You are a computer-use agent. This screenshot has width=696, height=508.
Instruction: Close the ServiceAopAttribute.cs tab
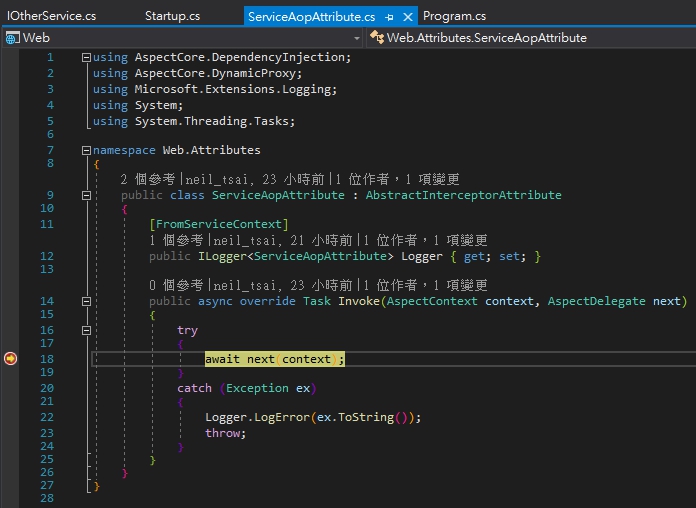pyautogui.click(x=407, y=17)
